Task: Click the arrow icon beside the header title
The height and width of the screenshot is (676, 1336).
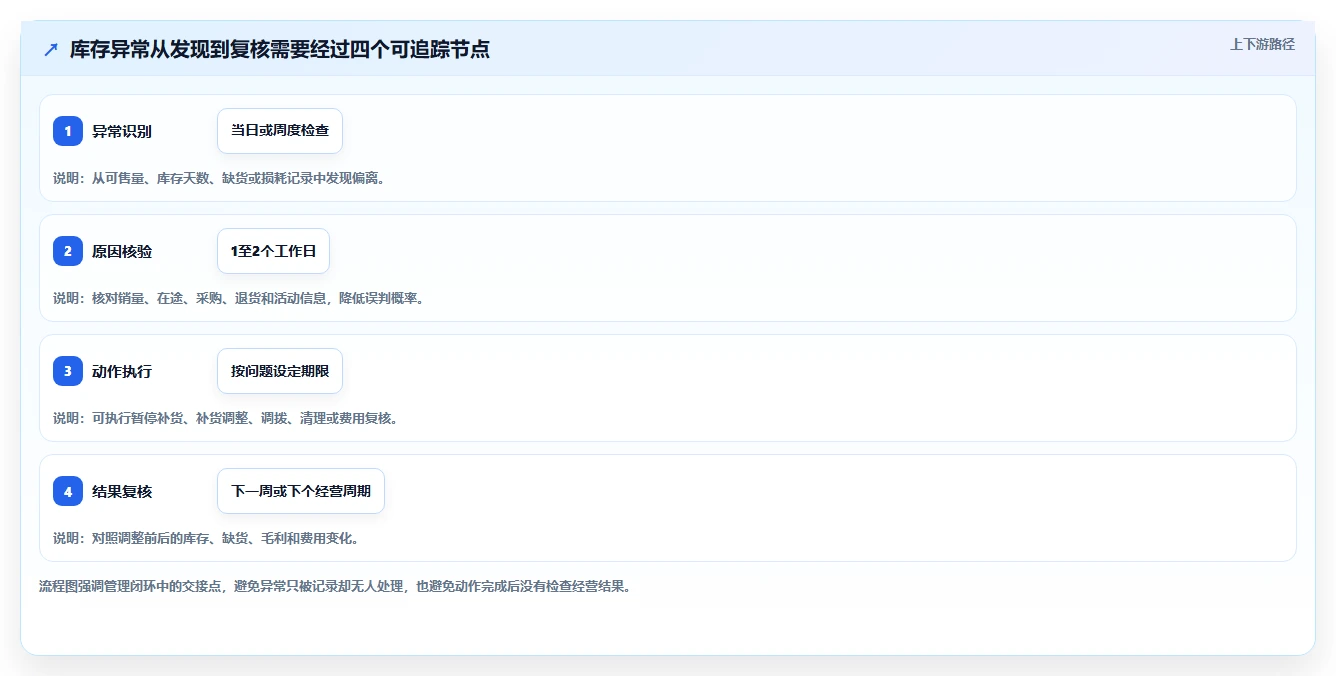Action: tap(51, 50)
